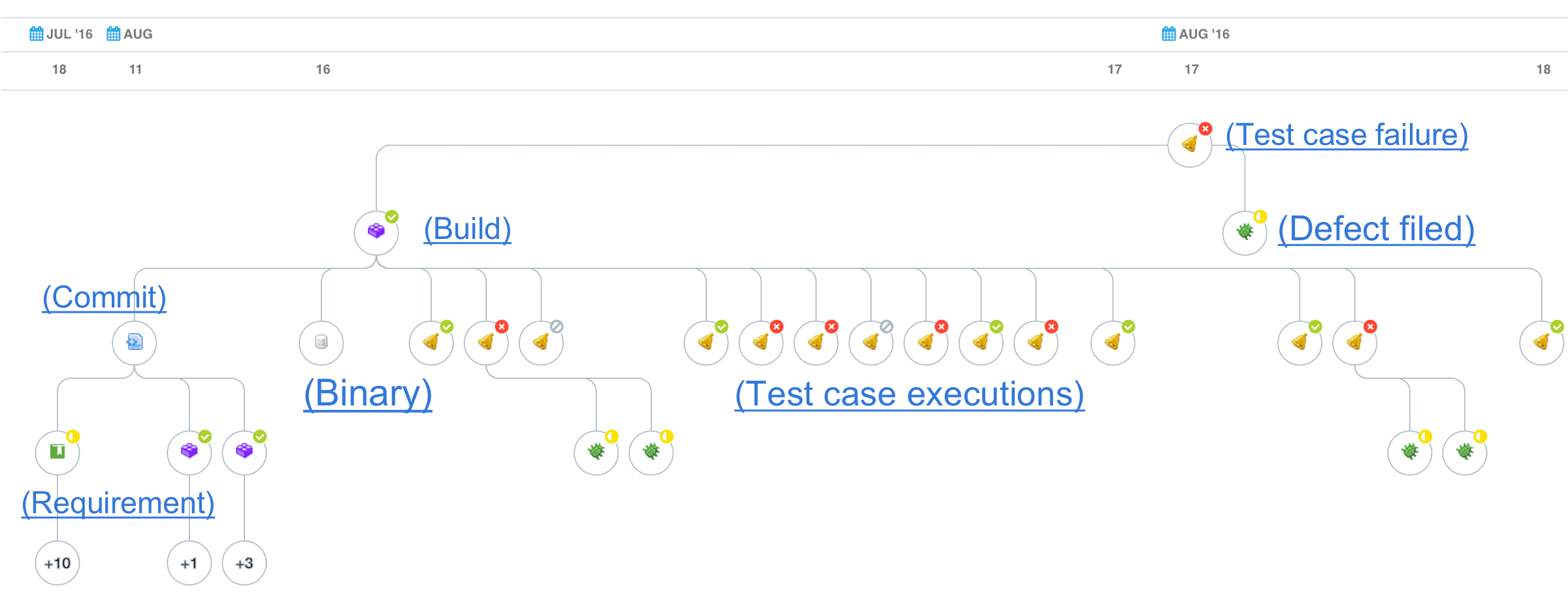This screenshot has width=1568, height=602.
Task: Click the Build link label
Action: point(468,229)
